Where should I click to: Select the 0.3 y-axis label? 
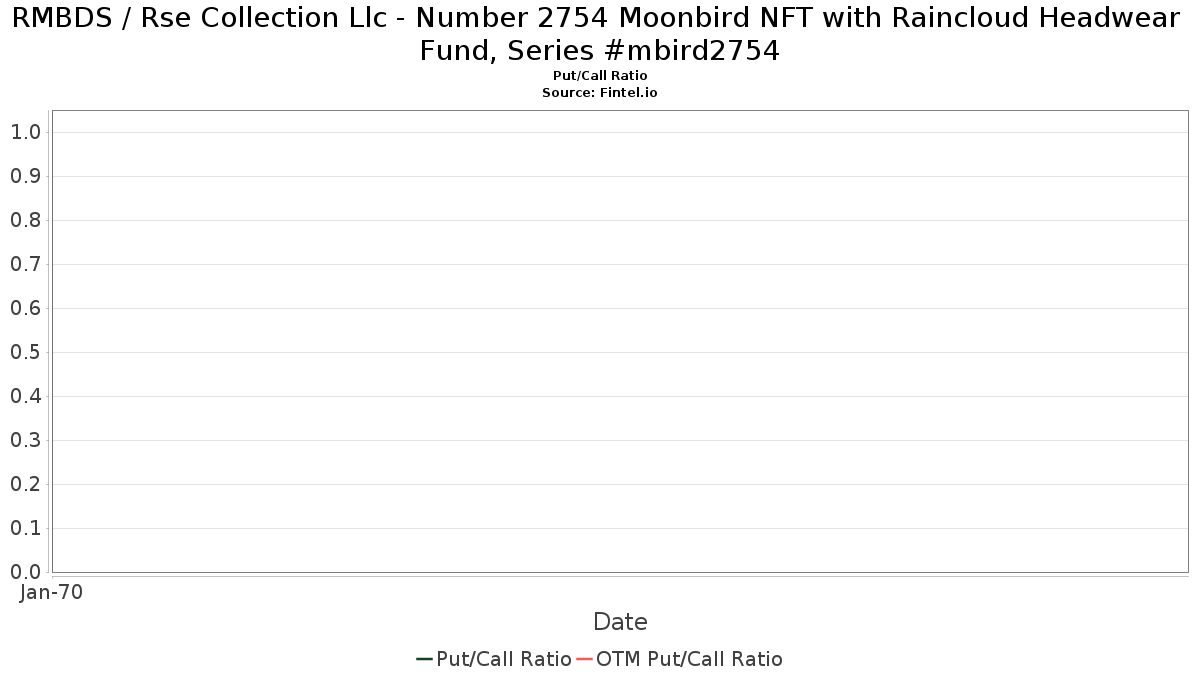tap(25, 440)
